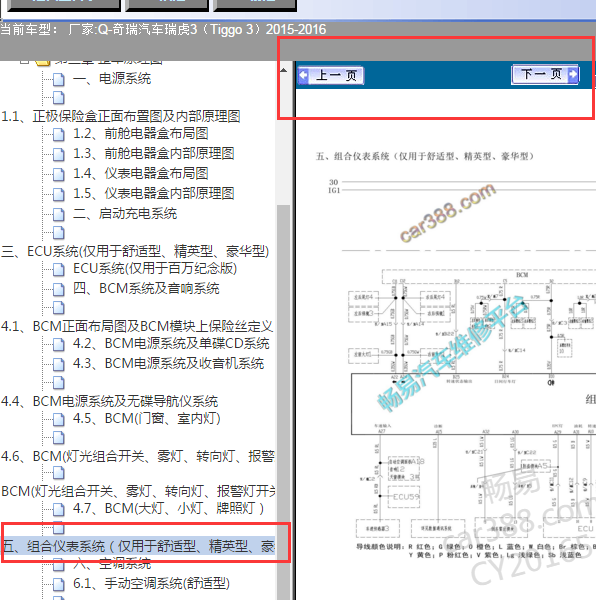The image size is (596, 600).
Task: Click document icon beside 1.5、仪表电器盒内部原理图
Action: pyautogui.click(x=59, y=194)
